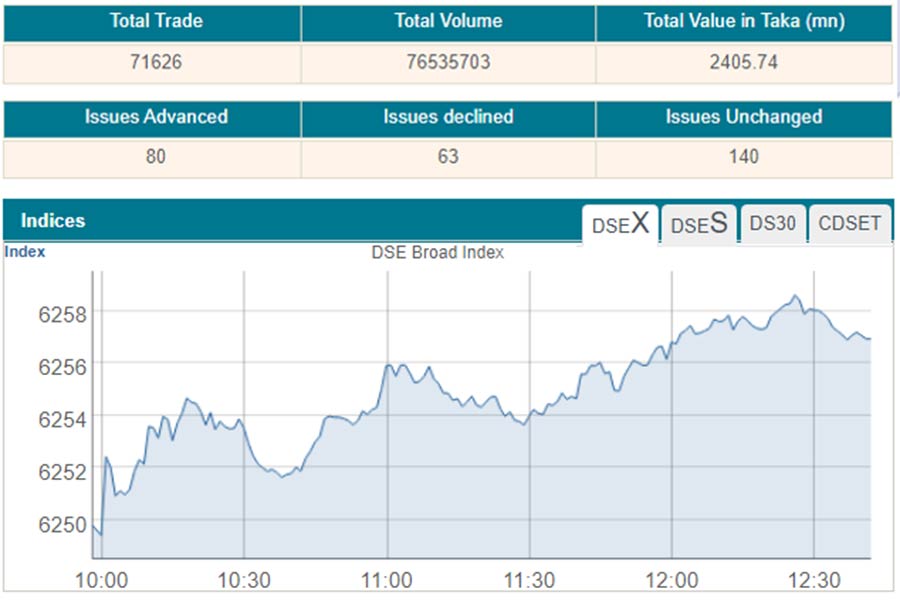
Task: Click the Total Trade column header
Action: (155, 21)
